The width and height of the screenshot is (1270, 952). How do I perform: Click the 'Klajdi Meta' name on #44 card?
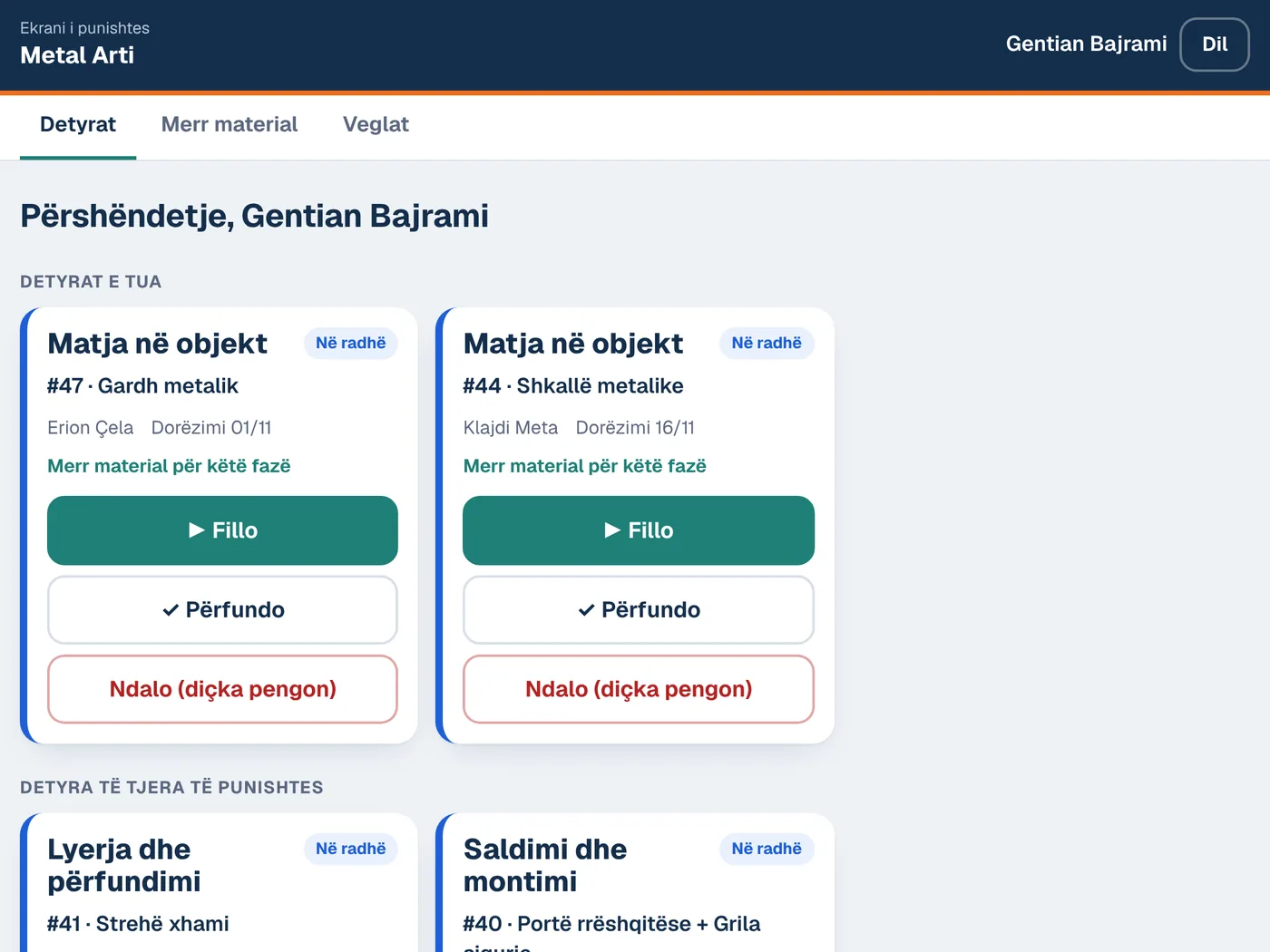point(511,428)
